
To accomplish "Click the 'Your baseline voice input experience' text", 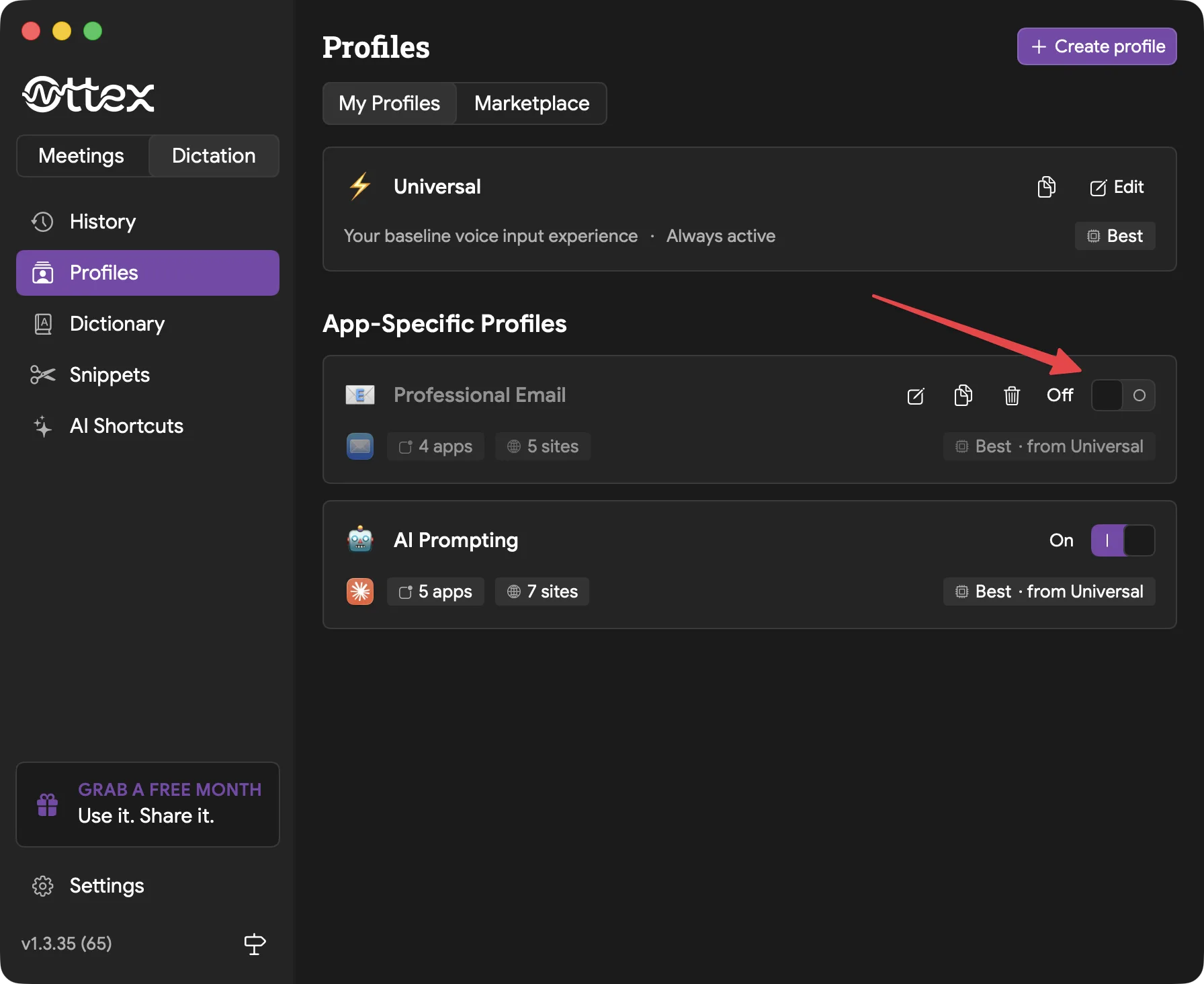I will [x=490, y=236].
